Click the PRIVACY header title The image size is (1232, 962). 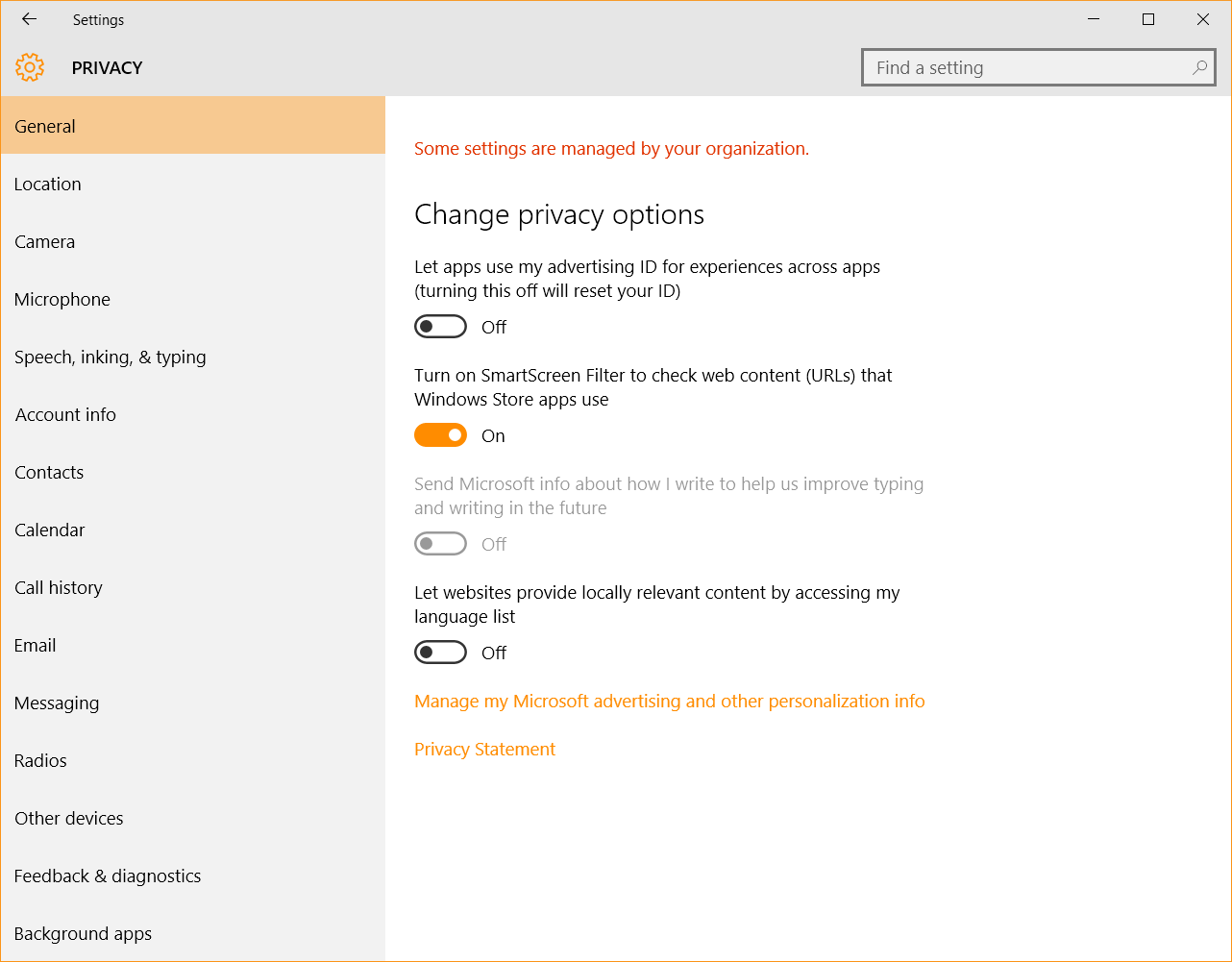click(x=107, y=68)
